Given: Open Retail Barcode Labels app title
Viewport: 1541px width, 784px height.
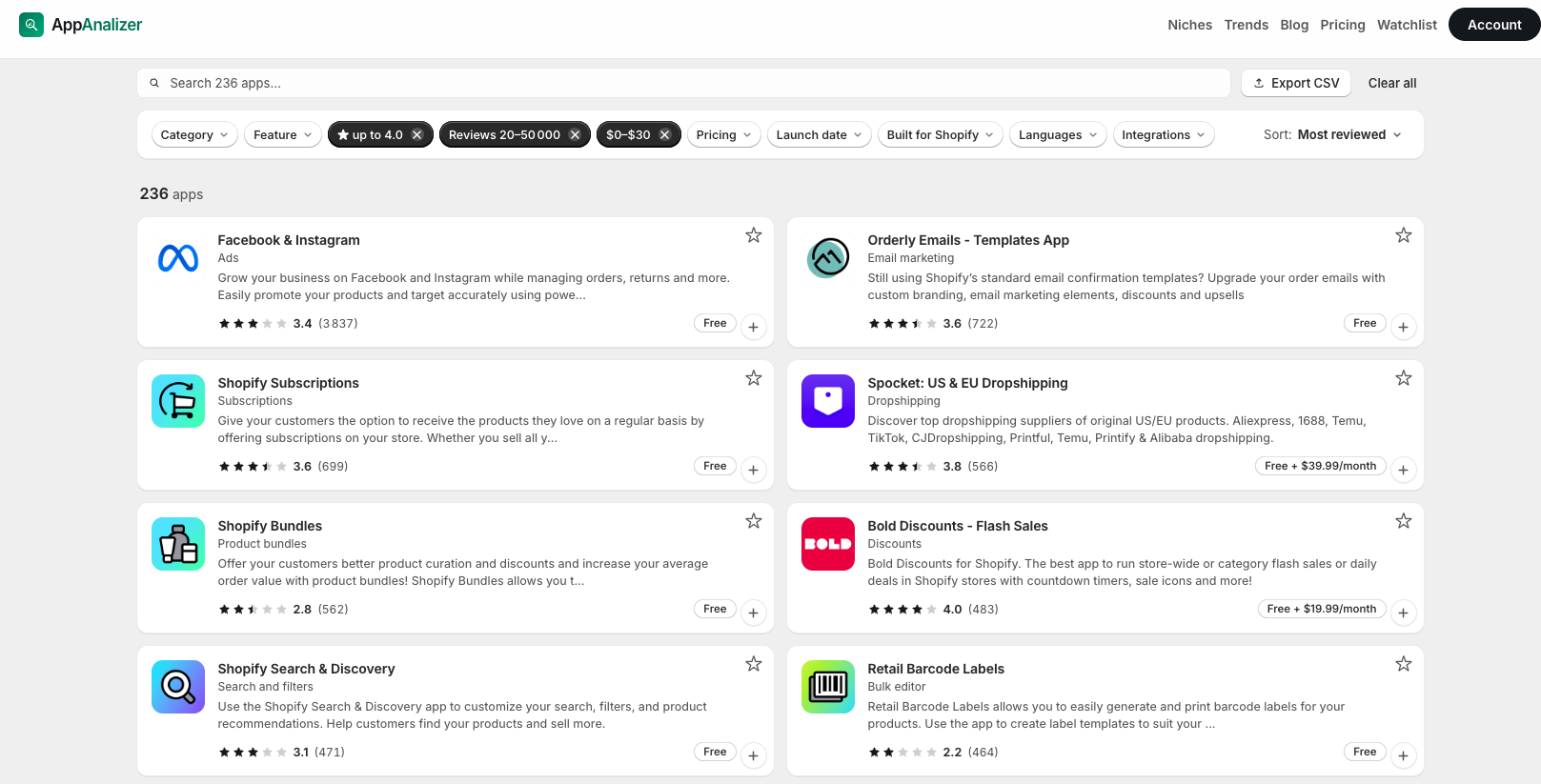Looking at the screenshot, I should [936, 669].
